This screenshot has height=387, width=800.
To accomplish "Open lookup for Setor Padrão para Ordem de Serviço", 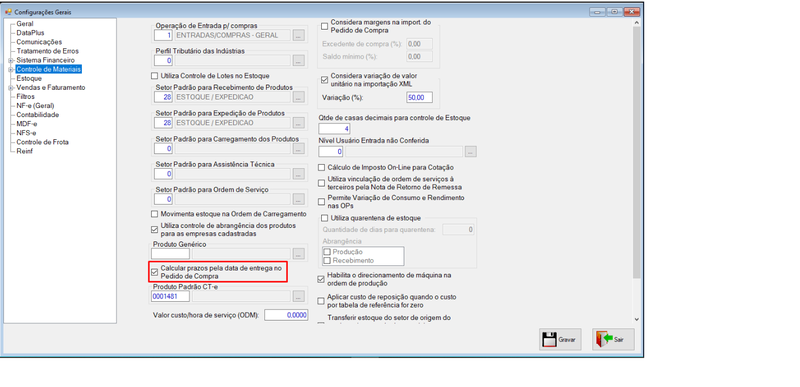I will click(299, 199).
